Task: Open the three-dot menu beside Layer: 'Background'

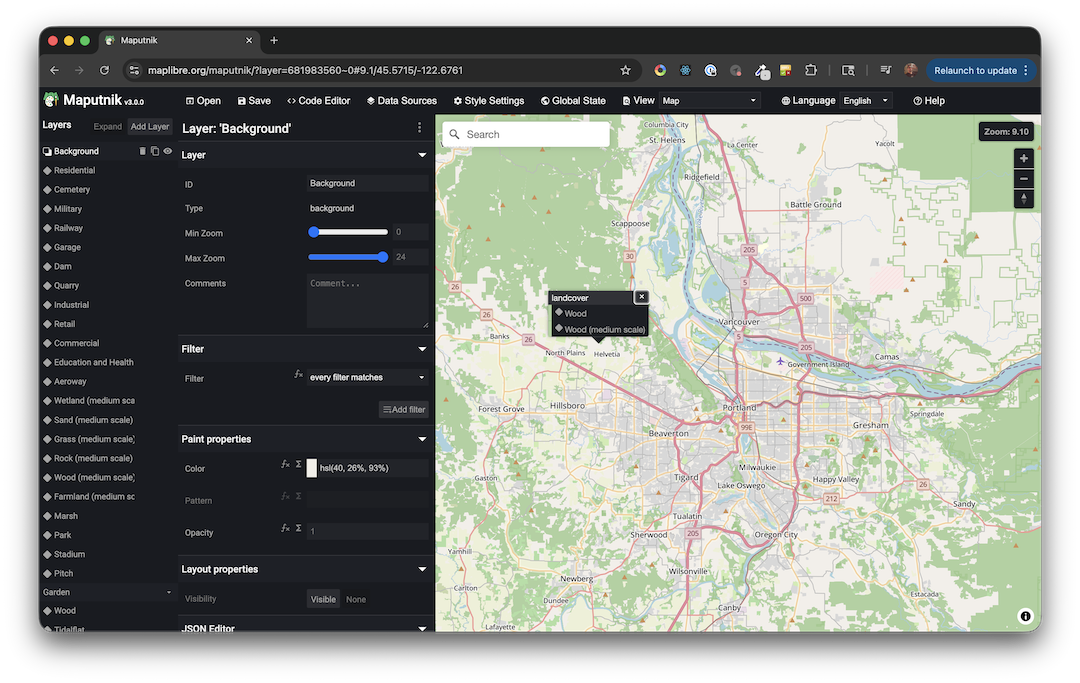Action: click(x=417, y=128)
